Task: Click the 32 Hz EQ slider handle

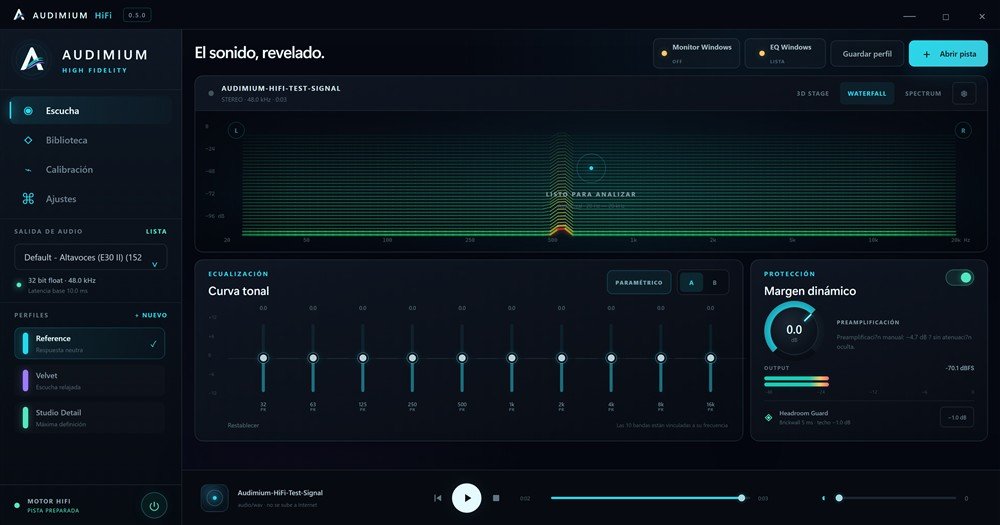Action: coord(263,359)
